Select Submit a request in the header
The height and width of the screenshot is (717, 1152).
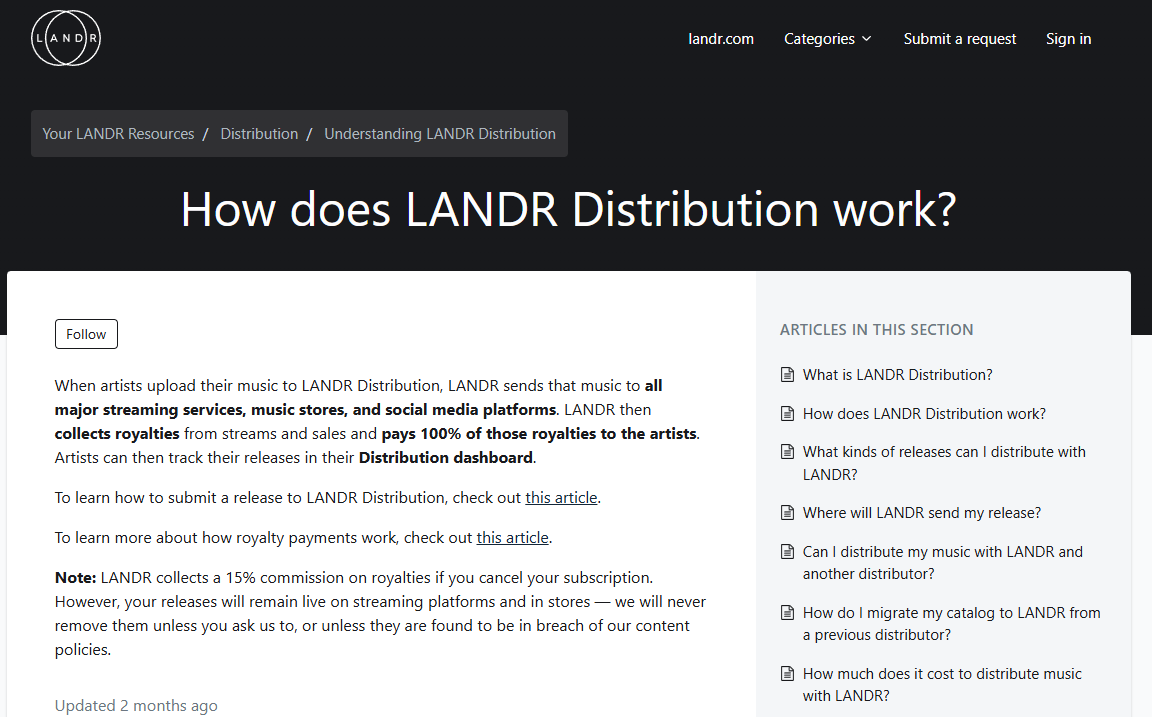[x=960, y=39]
